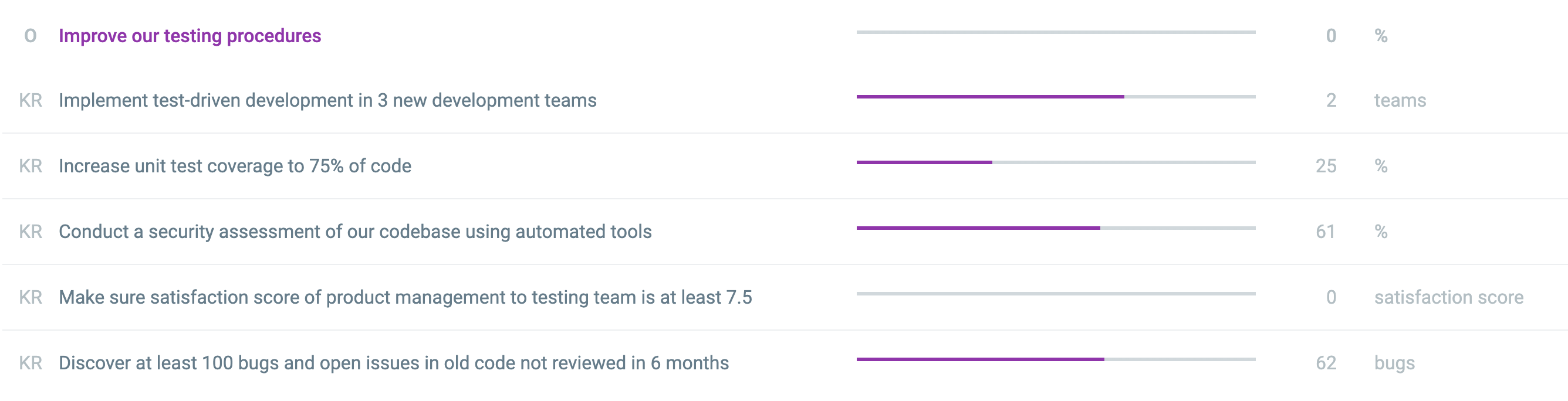Click the "O" objective marker
This screenshot has height=401, width=1568.
[31, 36]
